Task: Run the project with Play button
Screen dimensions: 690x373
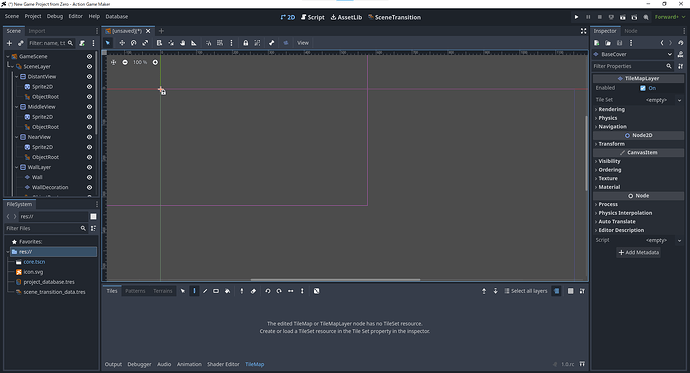Action: pyautogui.click(x=576, y=17)
